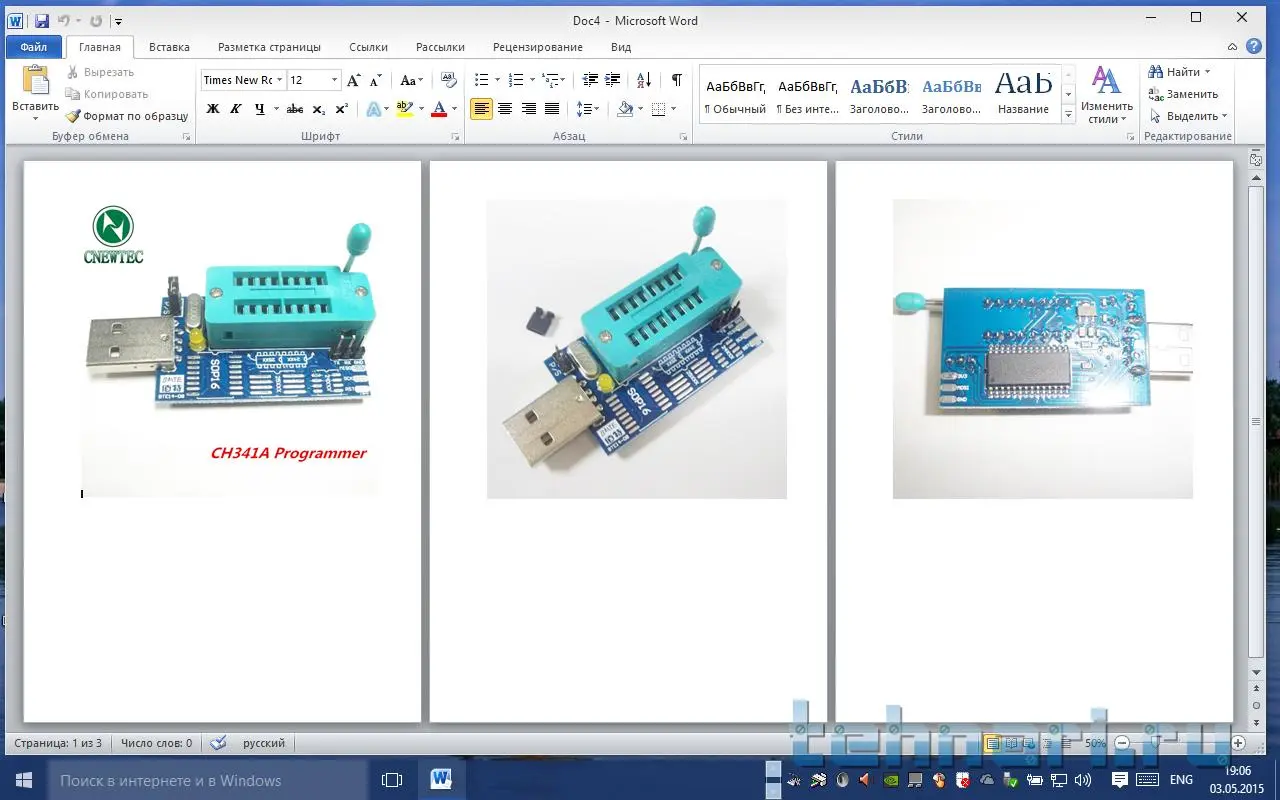Expand the line spacing dropdown
This screenshot has height=800, width=1280.
tap(589, 109)
